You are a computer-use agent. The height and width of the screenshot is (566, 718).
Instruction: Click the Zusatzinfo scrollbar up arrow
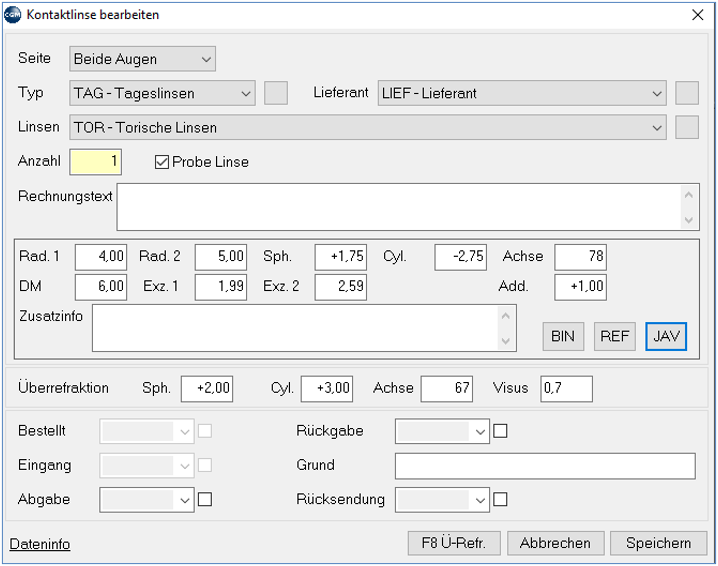click(x=506, y=316)
